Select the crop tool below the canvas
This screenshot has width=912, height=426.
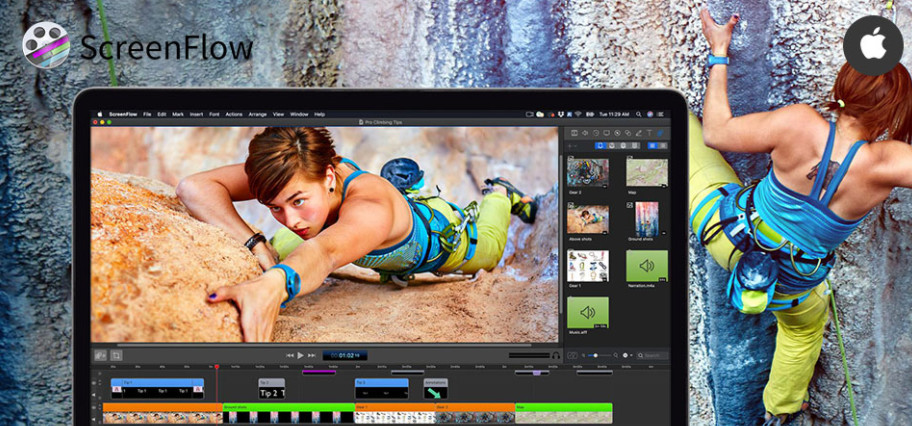tap(115, 355)
